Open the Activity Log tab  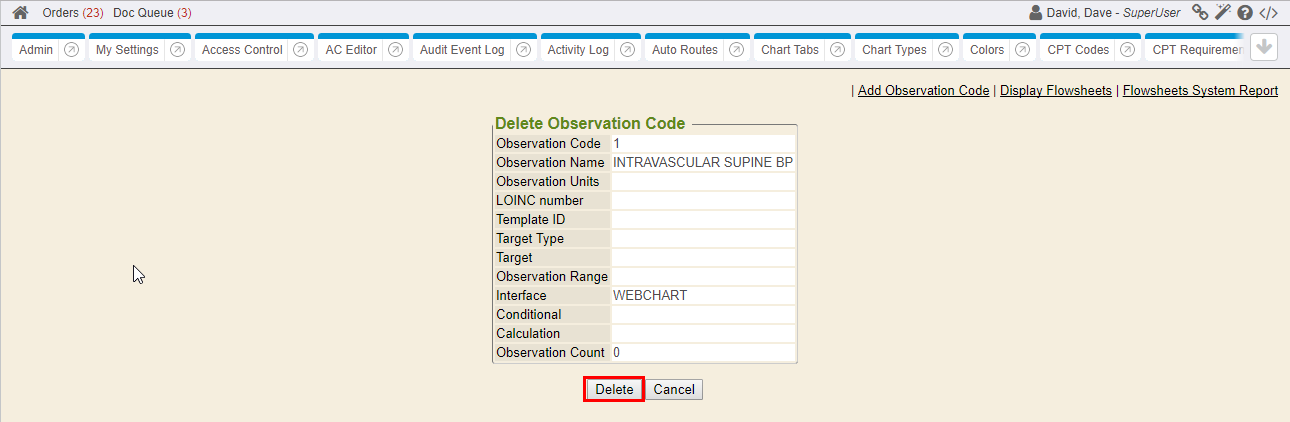click(x=578, y=50)
